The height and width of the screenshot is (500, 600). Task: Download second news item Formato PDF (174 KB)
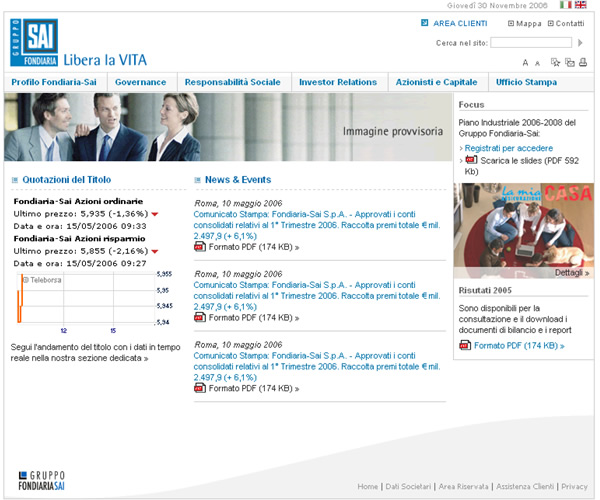254,318
